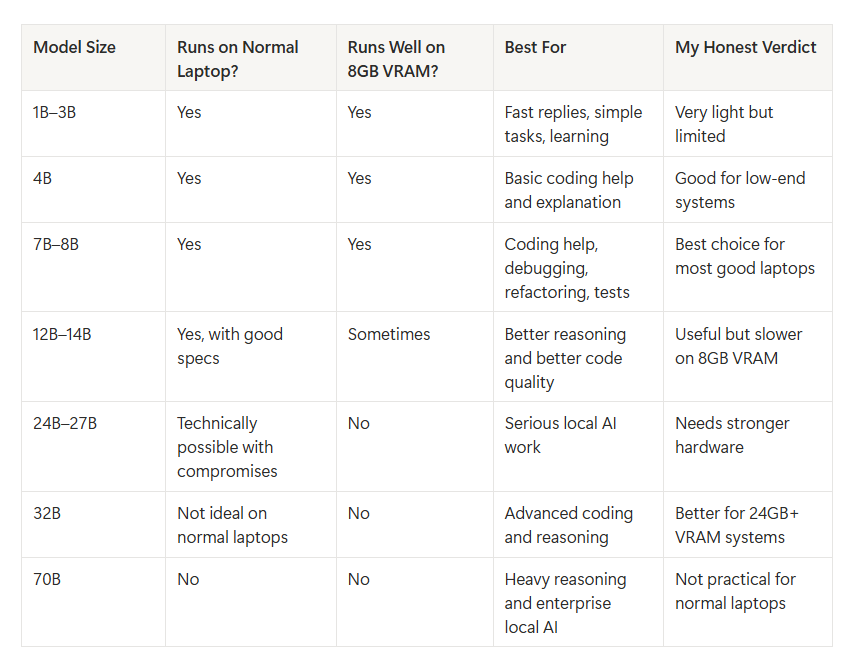Screen dimensions: 852x667
Task: Click the My Honest Verdict header
Action: coord(746,47)
